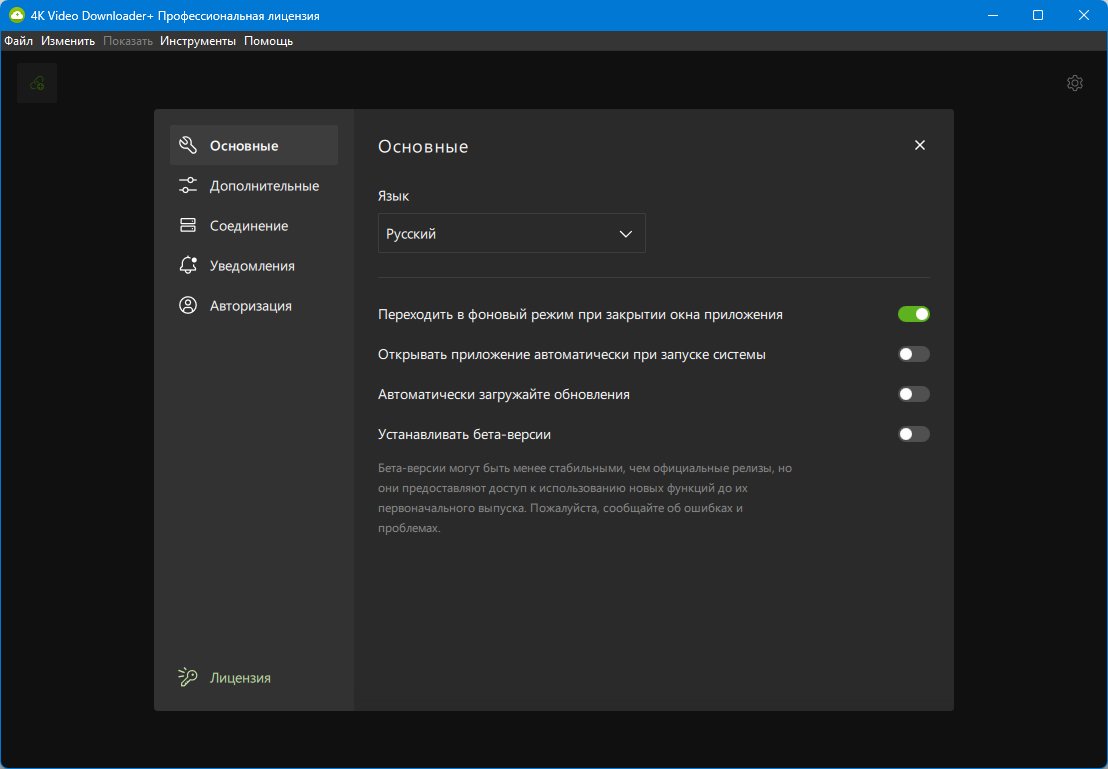Screen dimensions: 1108x769
Task: Click the Основные heading in the dialog
Action: 423,146
